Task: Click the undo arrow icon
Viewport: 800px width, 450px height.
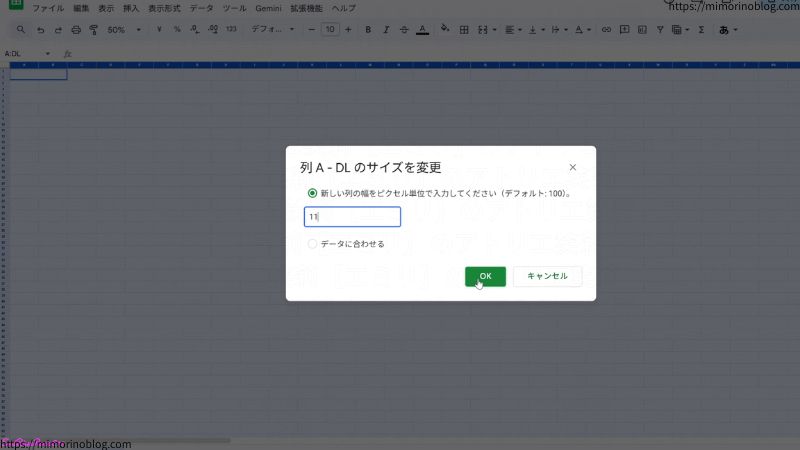Action: pos(40,30)
